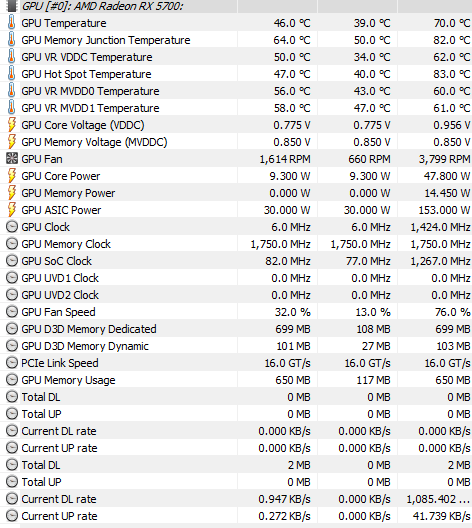This screenshot has width=472, height=528.
Task: Click thermometer icon for GPU VR VDDC Temperature
Action: pos(11,57)
